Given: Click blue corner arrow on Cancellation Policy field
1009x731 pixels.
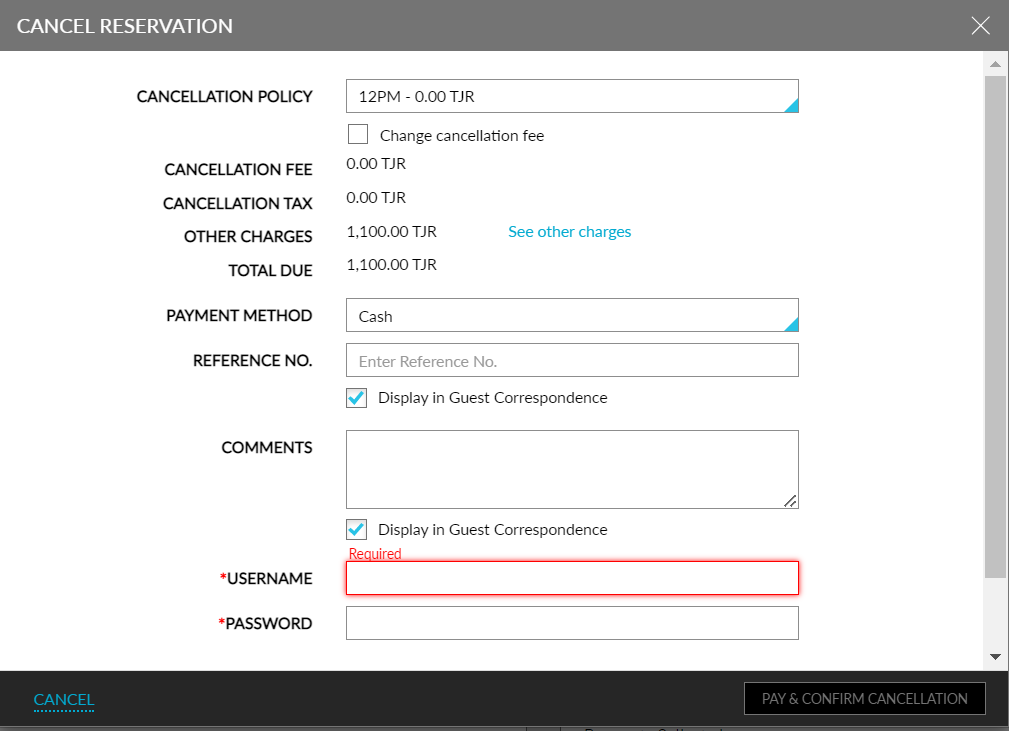Looking at the screenshot, I should click(x=791, y=105).
